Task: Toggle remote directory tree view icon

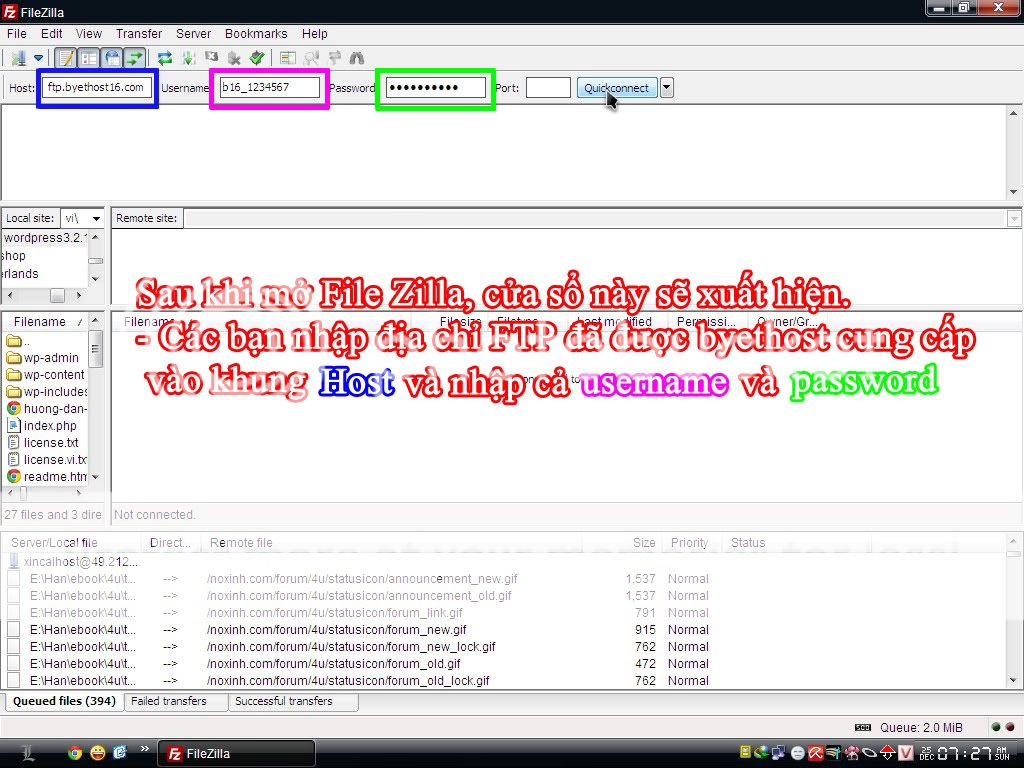Action: (x=112, y=58)
